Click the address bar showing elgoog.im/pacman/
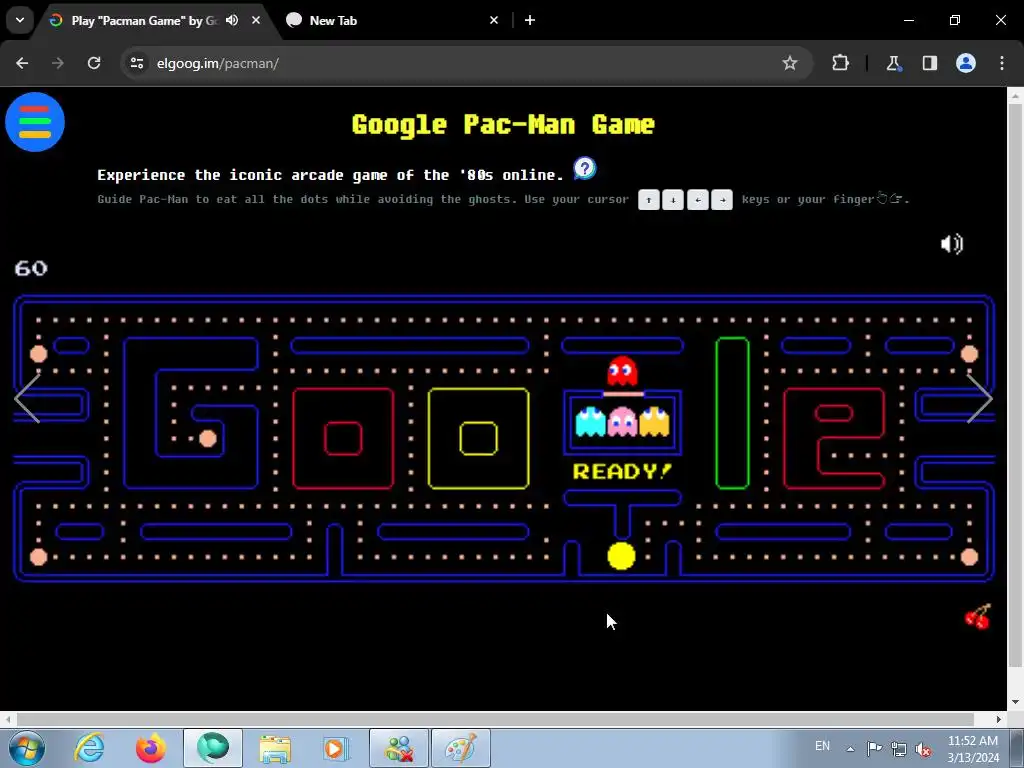 click(x=457, y=63)
